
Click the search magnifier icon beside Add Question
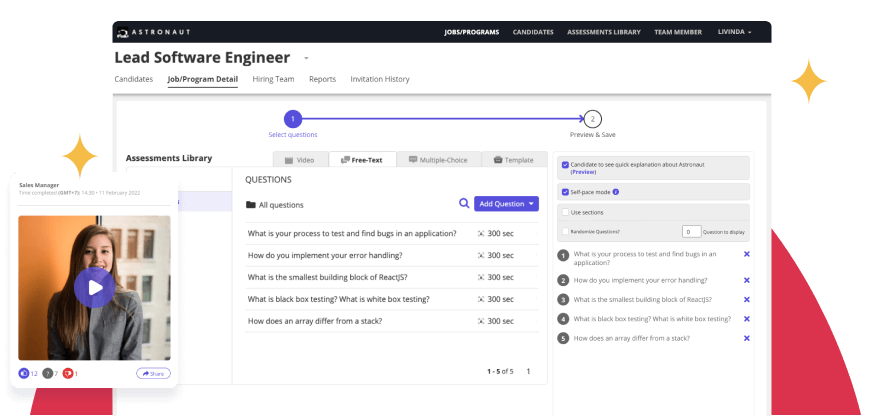coord(464,204)
